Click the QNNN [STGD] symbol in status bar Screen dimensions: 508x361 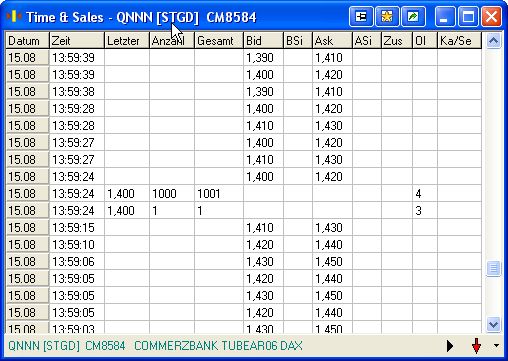(x=44, y=346)
